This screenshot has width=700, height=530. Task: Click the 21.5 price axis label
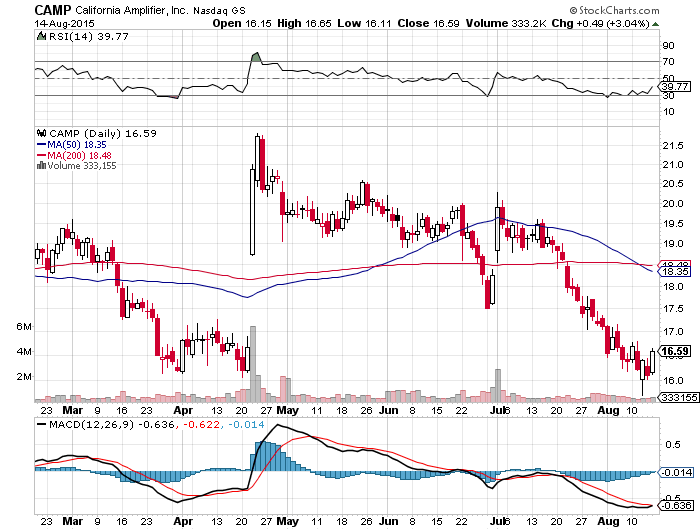[x=673, y=146]
